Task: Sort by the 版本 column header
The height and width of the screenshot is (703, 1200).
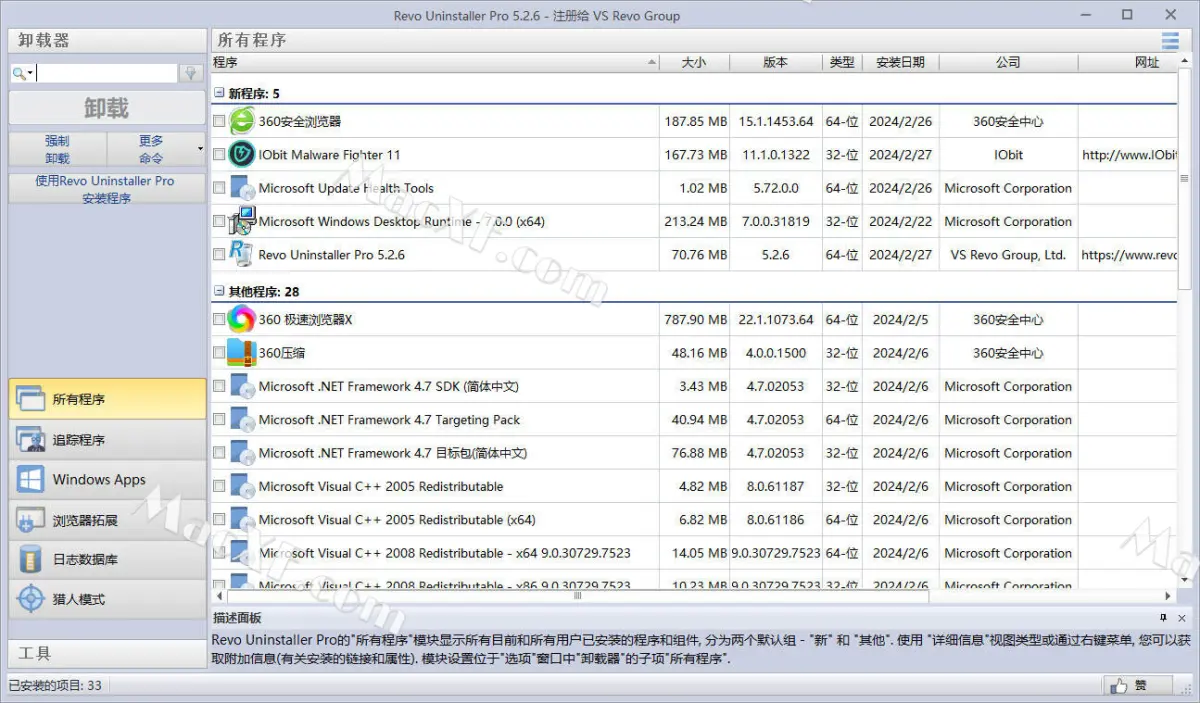Action: click(776, 62)
